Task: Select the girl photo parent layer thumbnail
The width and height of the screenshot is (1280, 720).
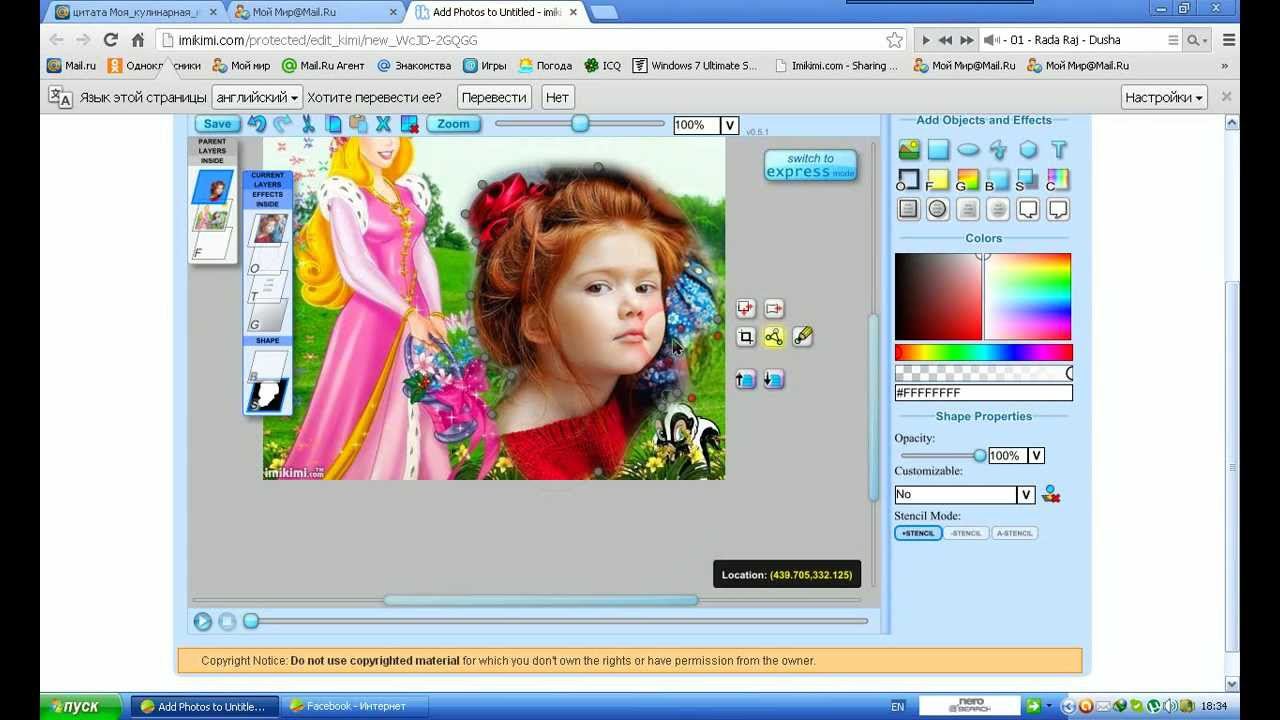Action: [x=212, y=186]
